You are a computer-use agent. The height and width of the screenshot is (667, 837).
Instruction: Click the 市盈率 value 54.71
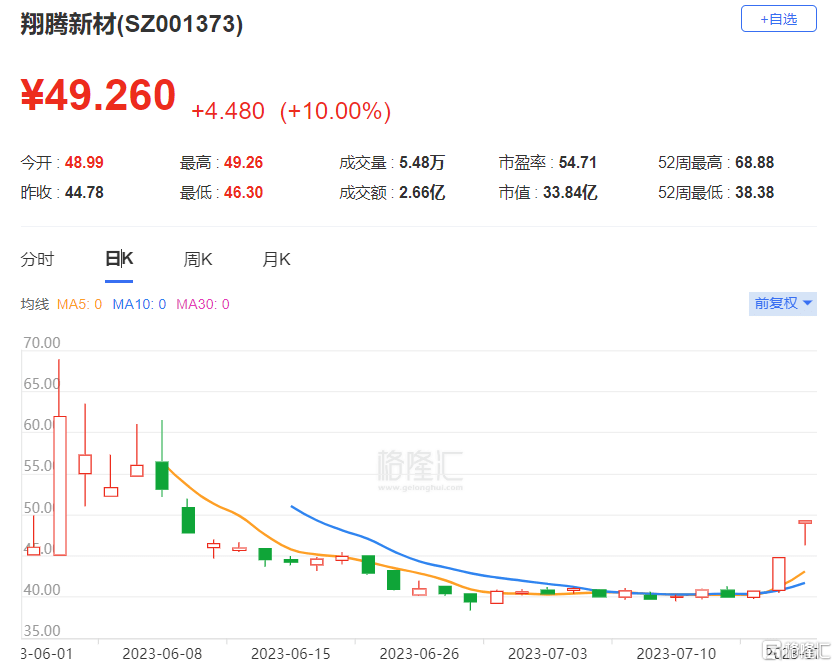[578, 163]
